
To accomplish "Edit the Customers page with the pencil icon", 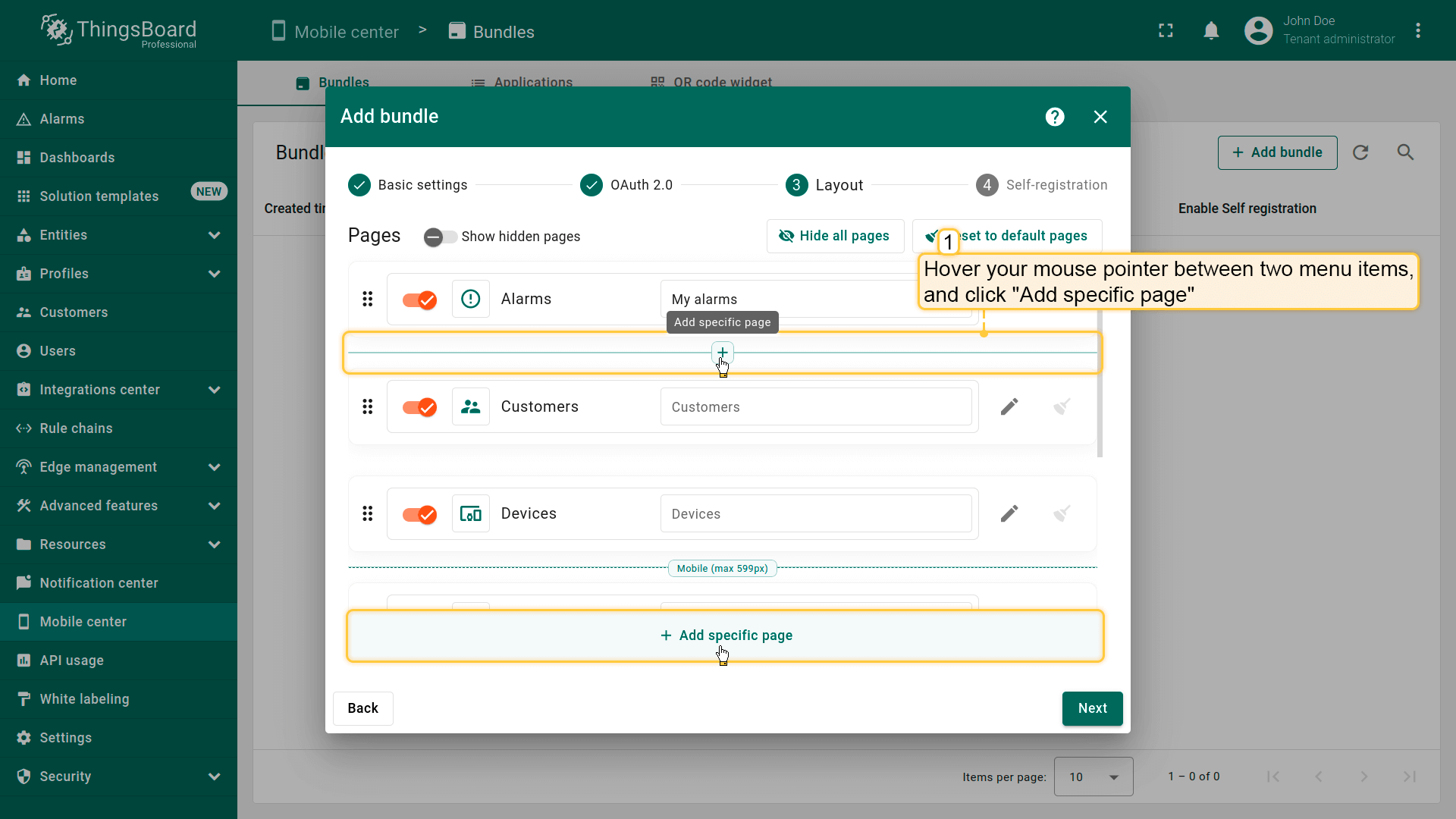I will click(1009, 407).
